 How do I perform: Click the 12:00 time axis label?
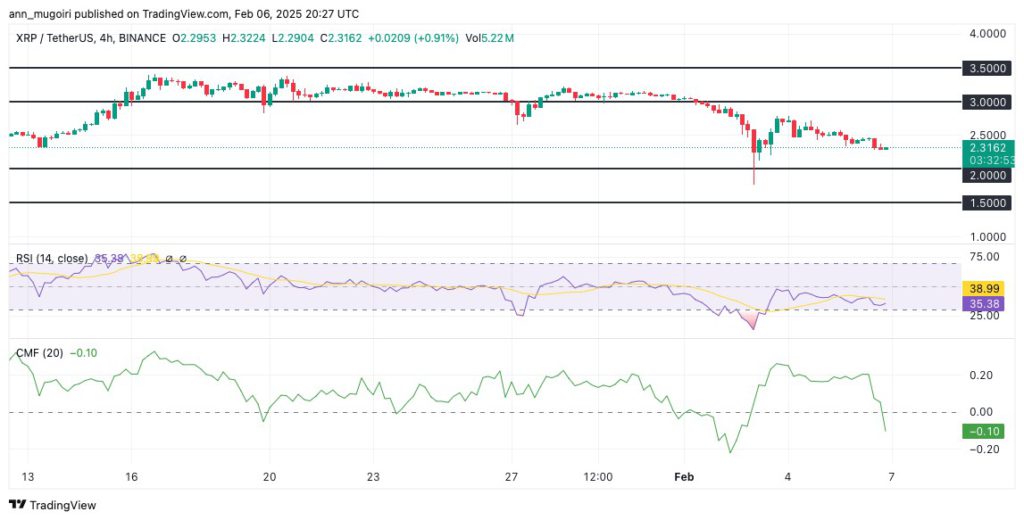598,478
